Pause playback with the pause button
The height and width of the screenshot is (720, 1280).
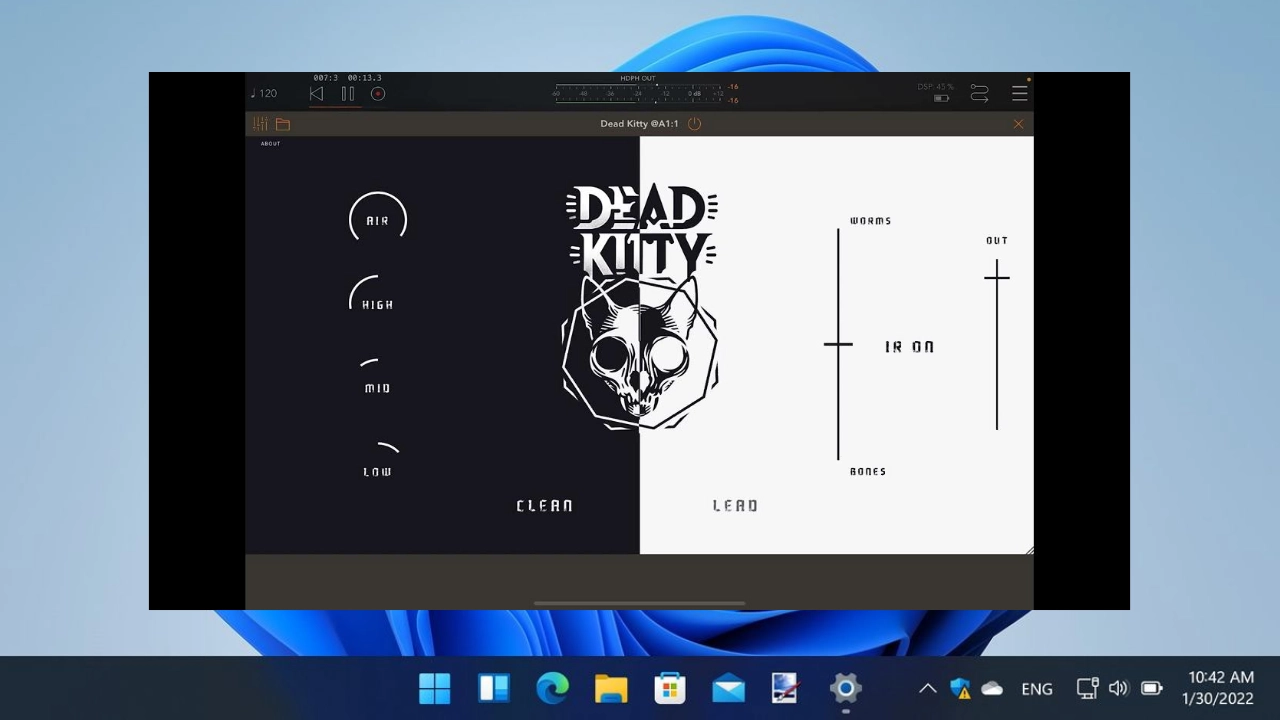pos(348,94)
